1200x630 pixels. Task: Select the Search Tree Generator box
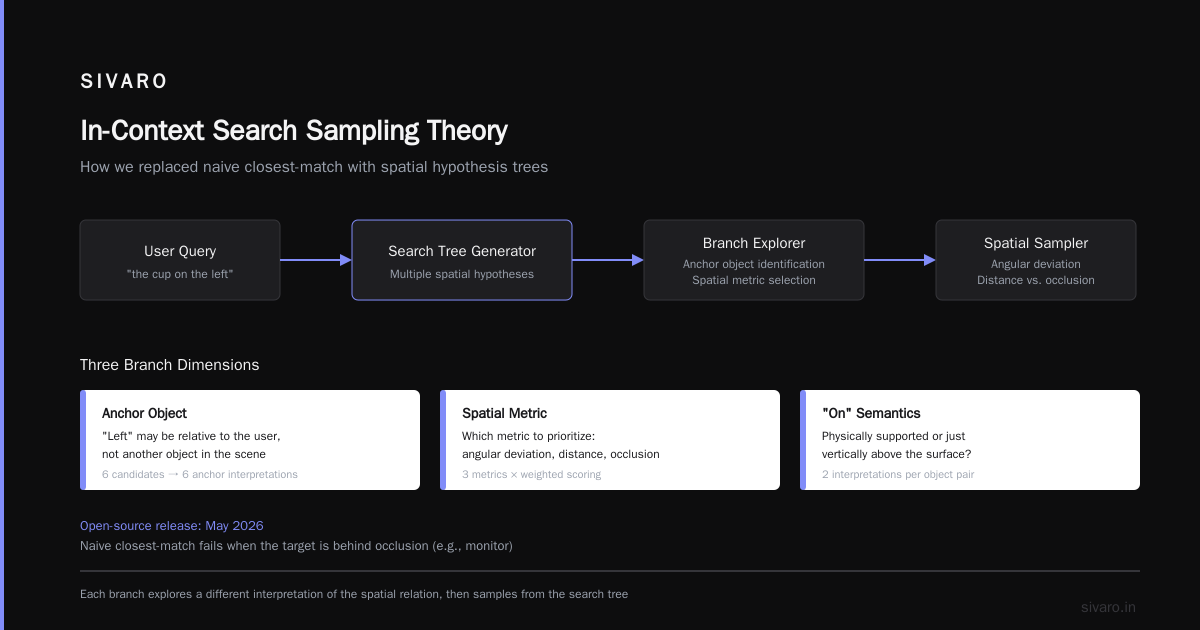pos(462,260)
